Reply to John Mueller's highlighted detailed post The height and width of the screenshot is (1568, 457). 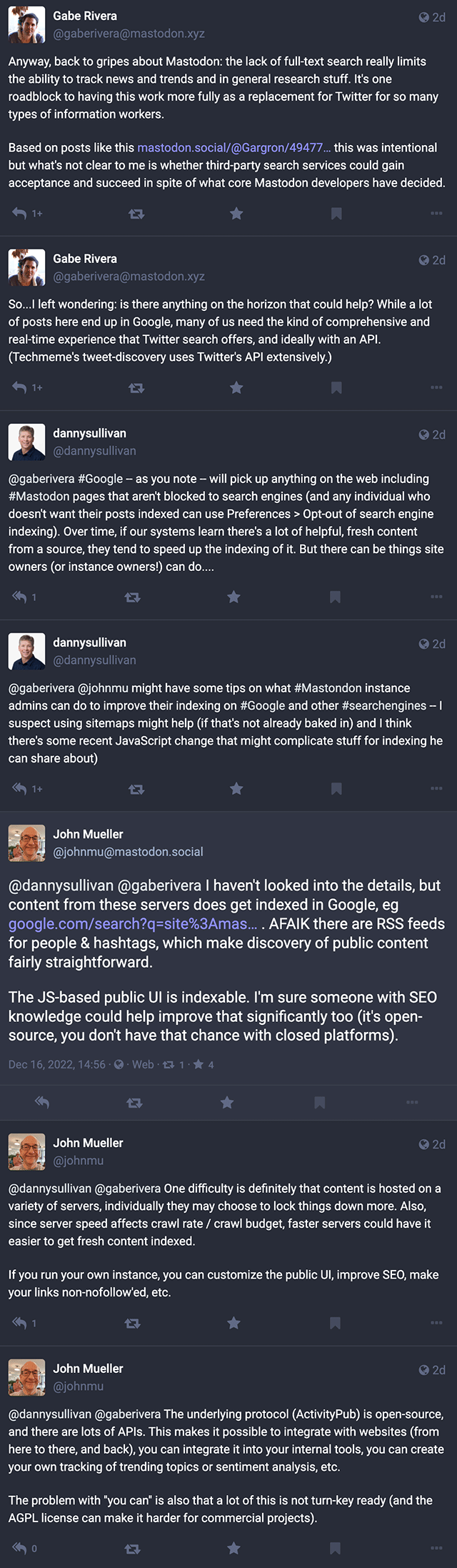[42, 1102]
